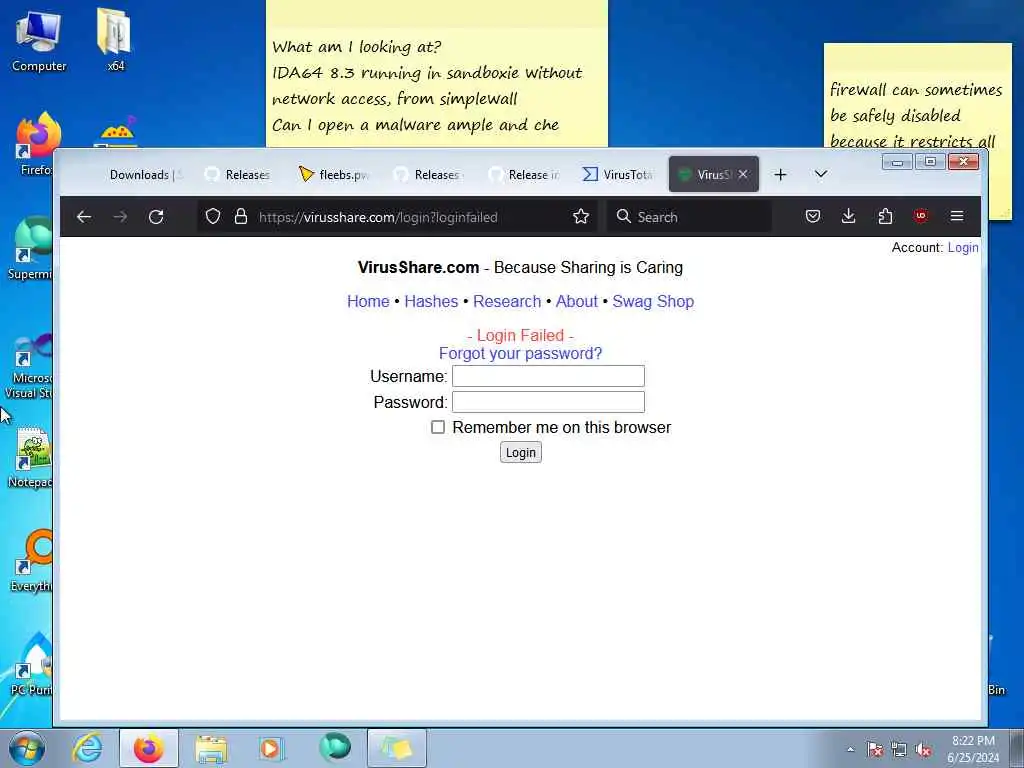Screen dimensions: 1024x768
Task: Bookmark this page with the star
Action: [x=581, y=217]
